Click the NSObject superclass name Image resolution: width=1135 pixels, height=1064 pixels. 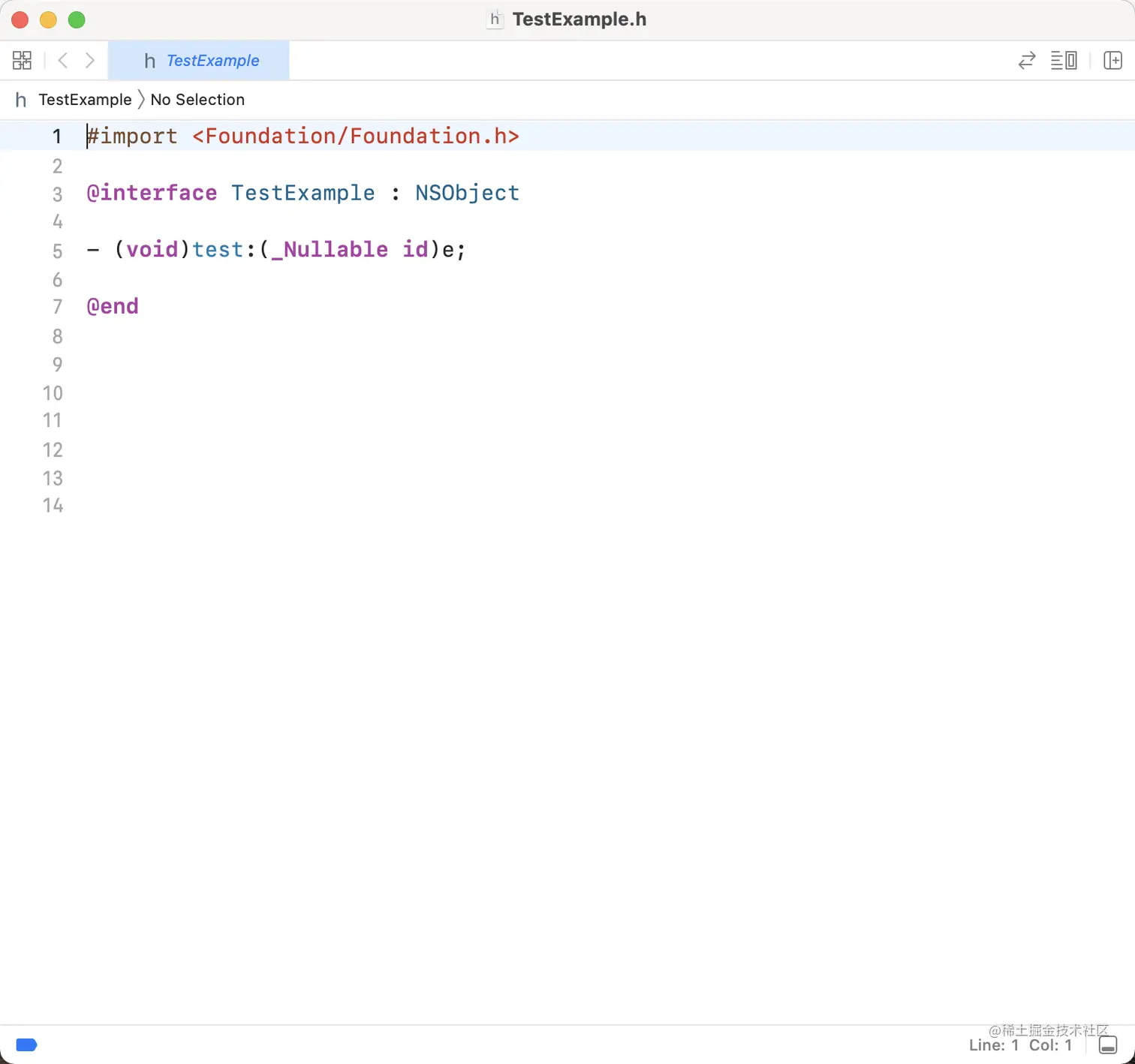tap(468, 193)
